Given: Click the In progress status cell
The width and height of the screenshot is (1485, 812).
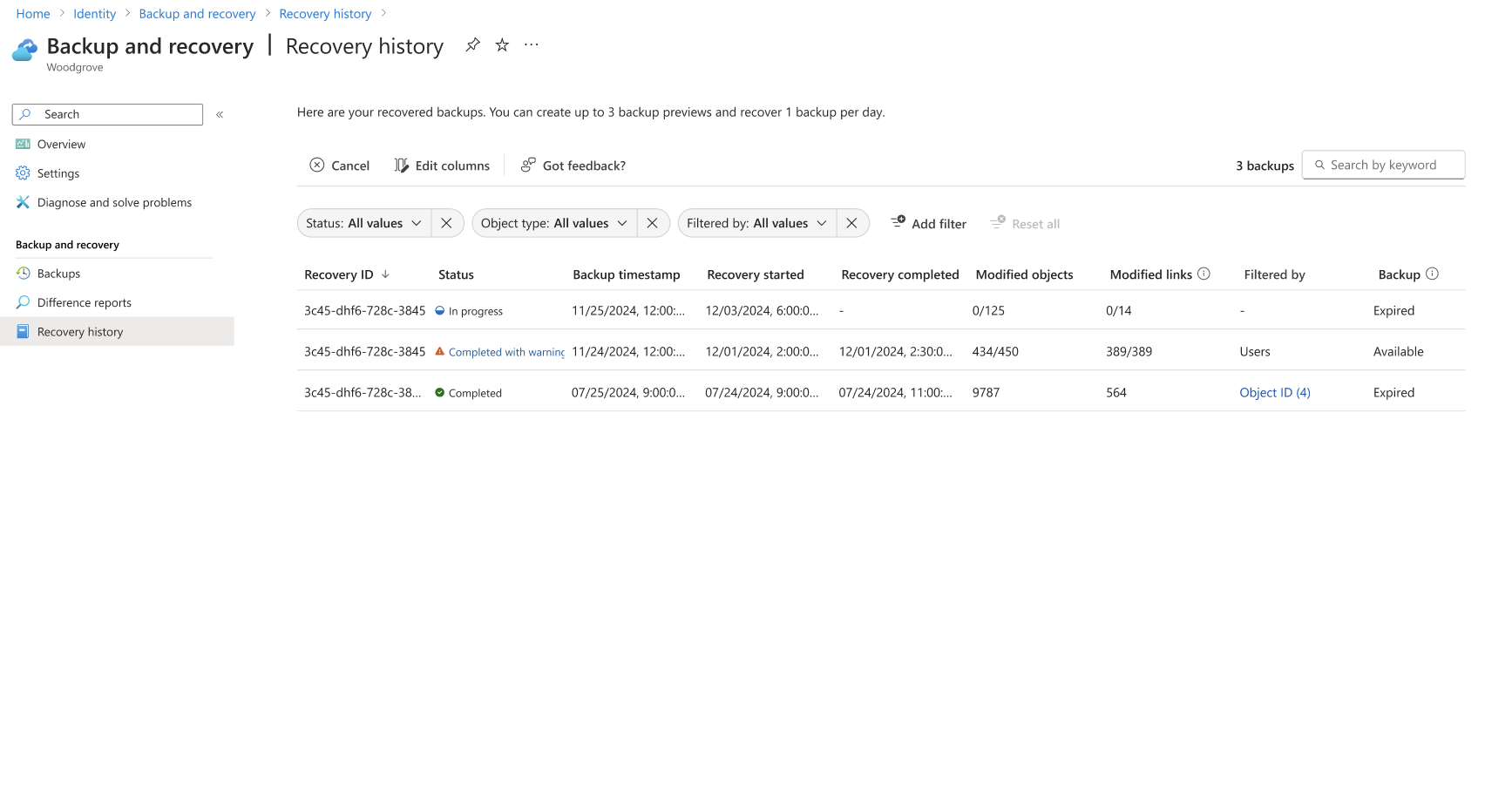Looking at the screenshot, I should [469, 311].
